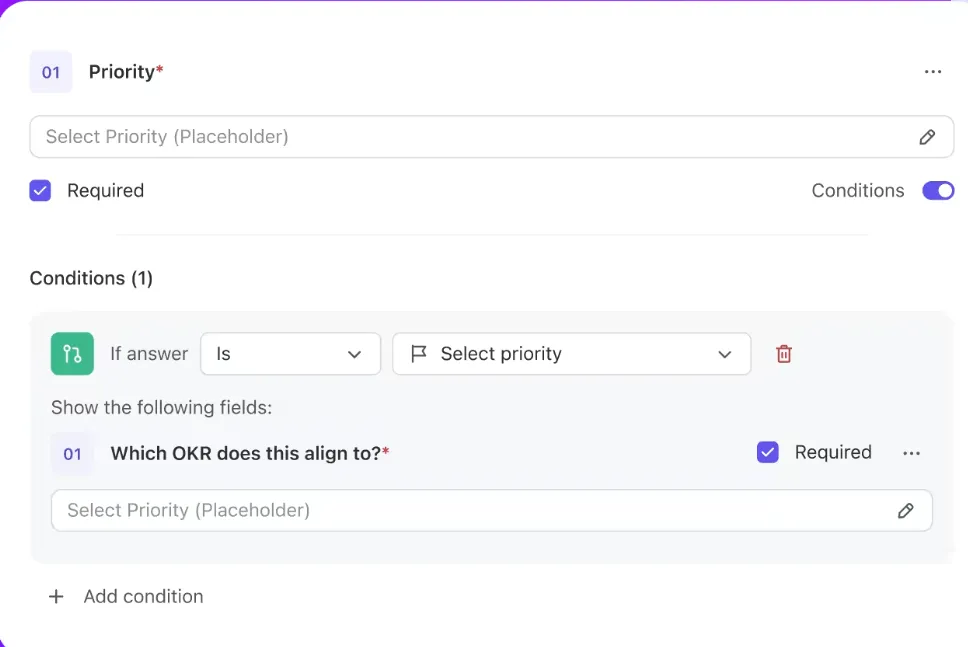968x647 pixels.
Task: Click the pencil edit icon on Select Priority field
Action: pos(927,136)
